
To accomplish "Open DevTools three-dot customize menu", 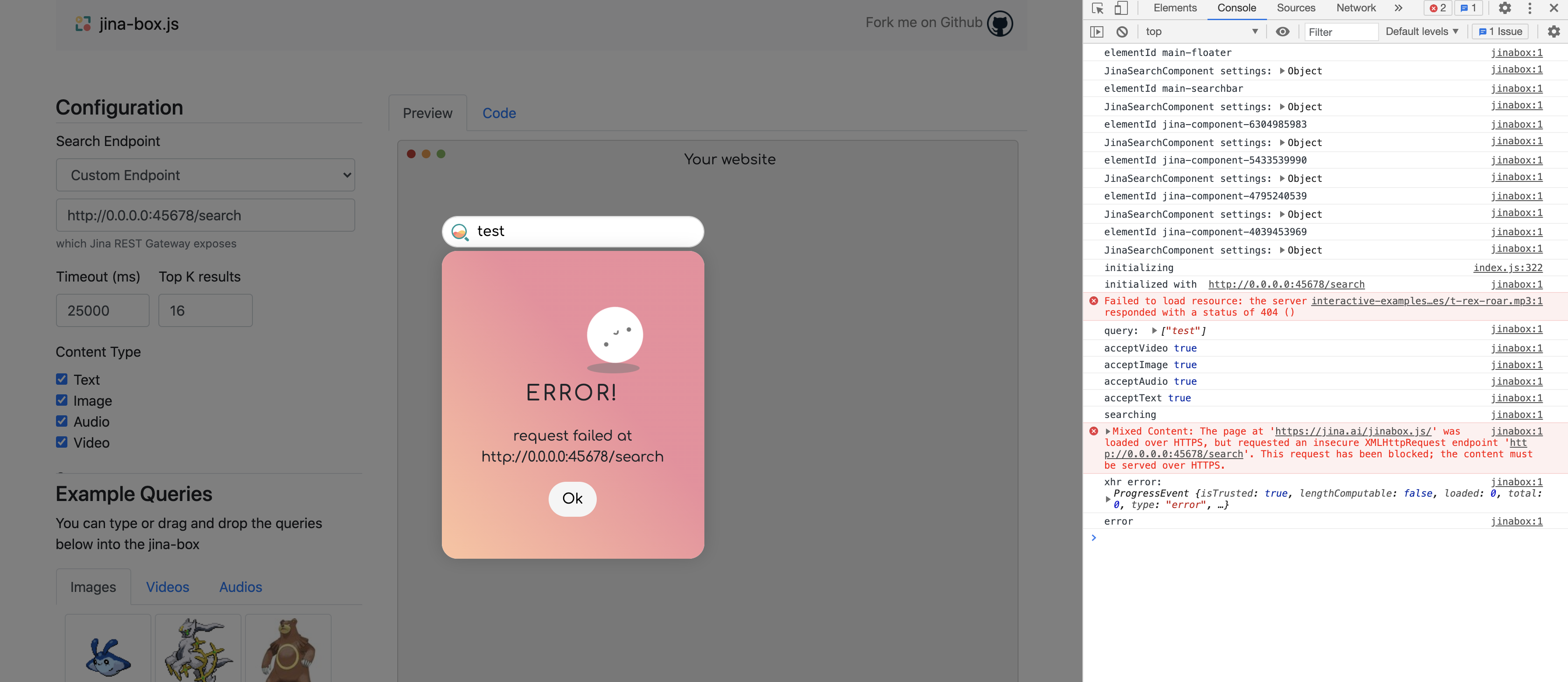I will [1529, 8].
